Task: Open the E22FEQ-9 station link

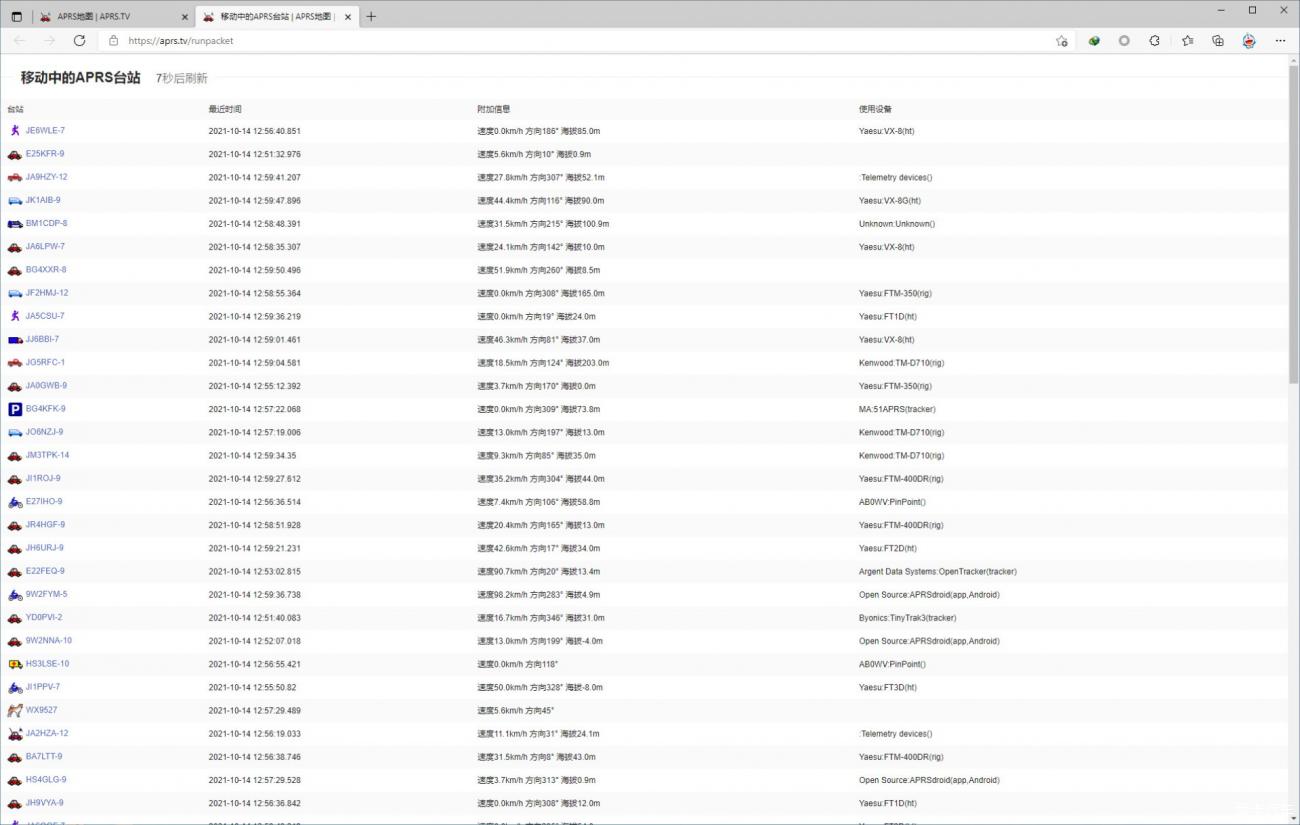Action: click(45, 571)
